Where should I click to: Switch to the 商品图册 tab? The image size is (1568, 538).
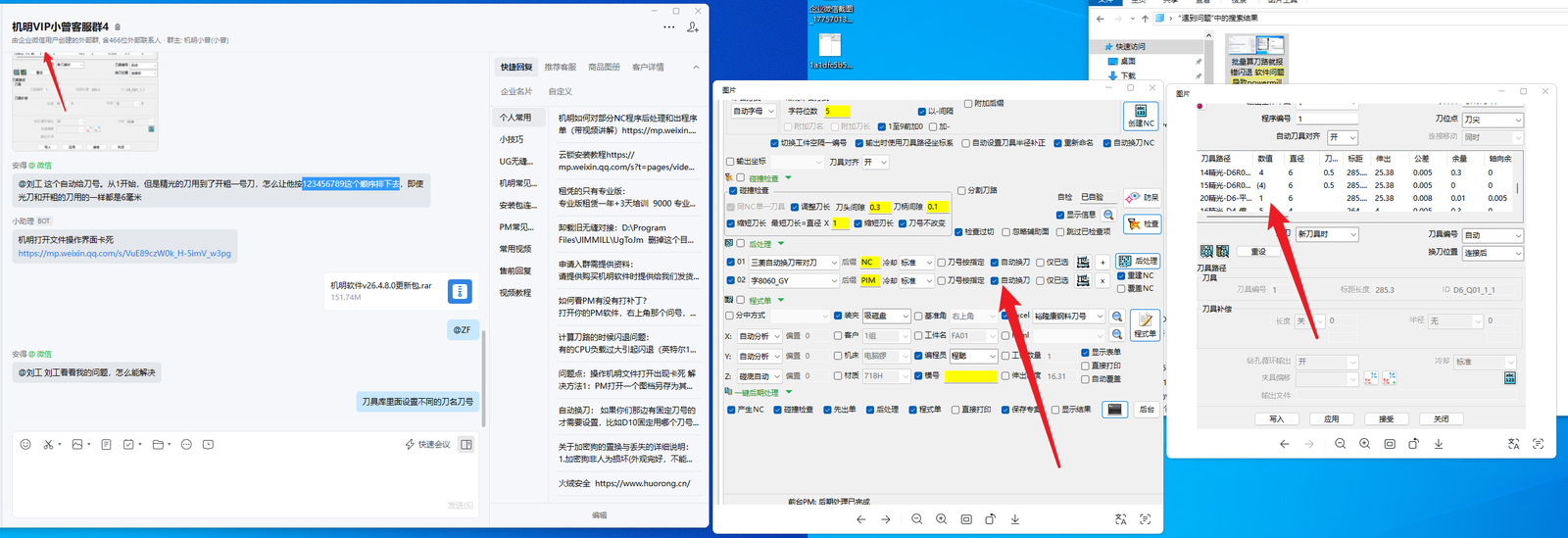(604, 67)
